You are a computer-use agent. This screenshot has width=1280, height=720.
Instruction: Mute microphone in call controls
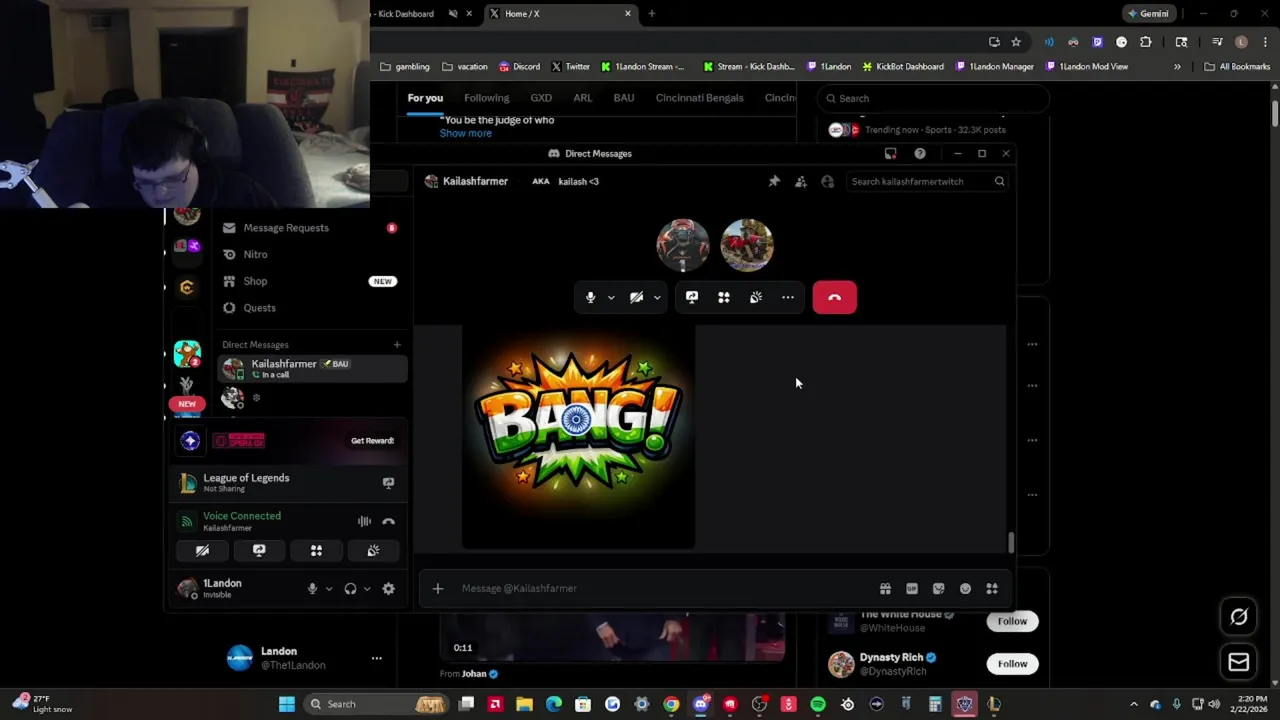590,297
